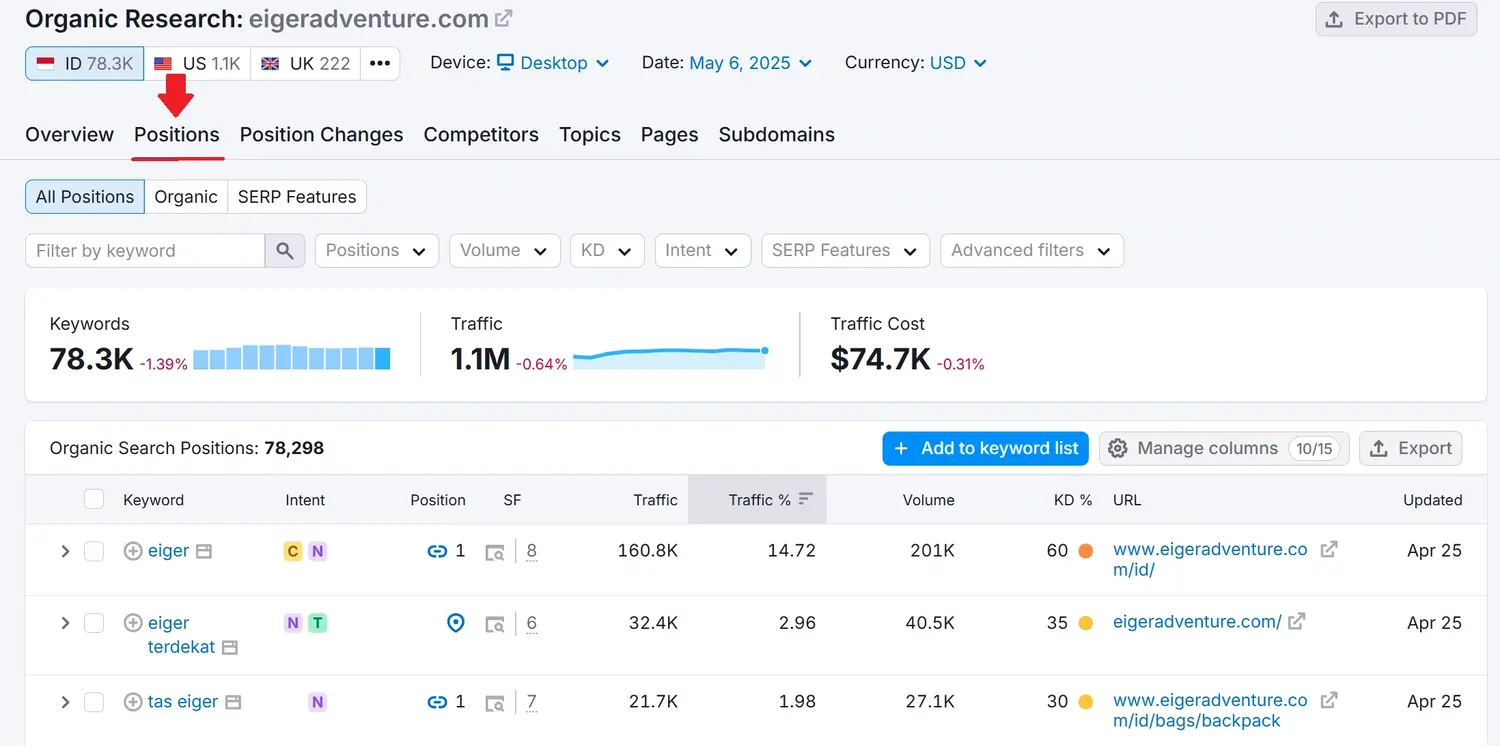Check the box for keyword eiger
The width and height of the screenshot is (1500, 747).
click(x=94, y=551)
